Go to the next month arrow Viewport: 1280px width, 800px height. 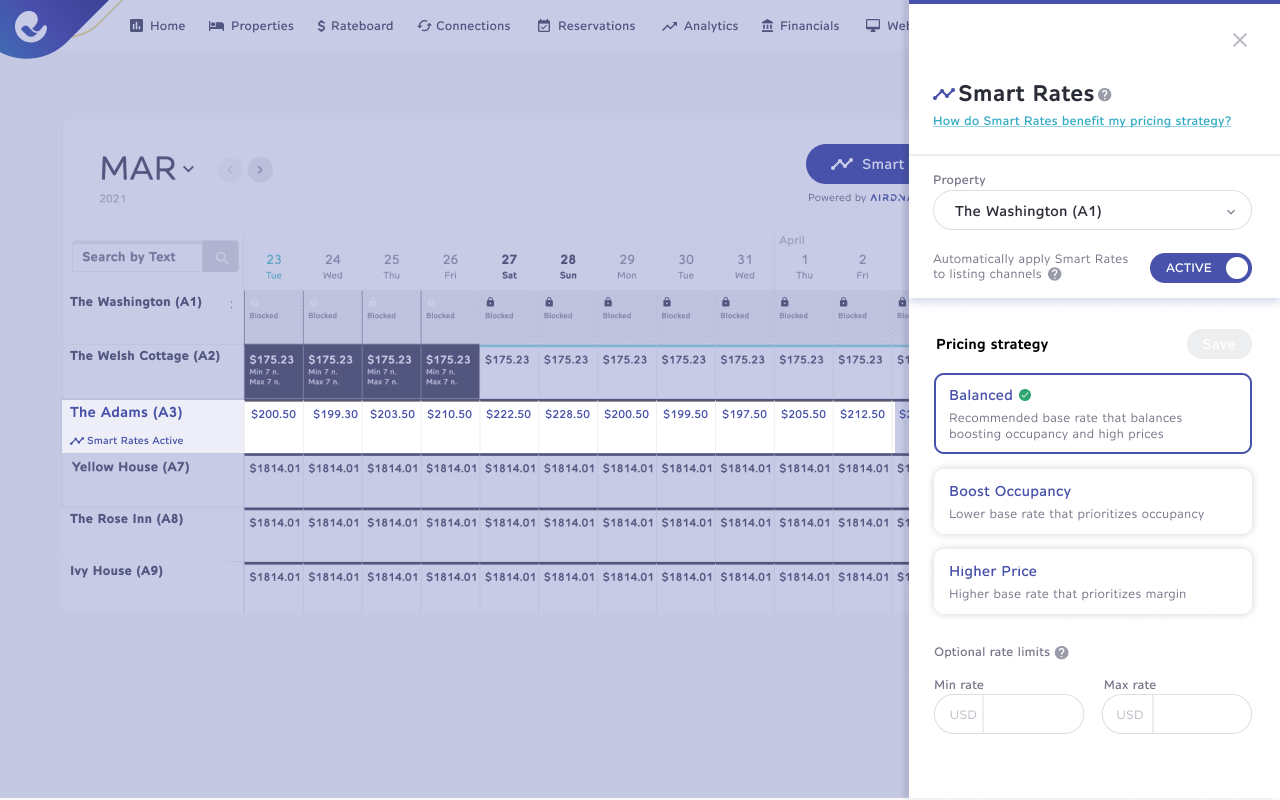(x=260, y=169)
